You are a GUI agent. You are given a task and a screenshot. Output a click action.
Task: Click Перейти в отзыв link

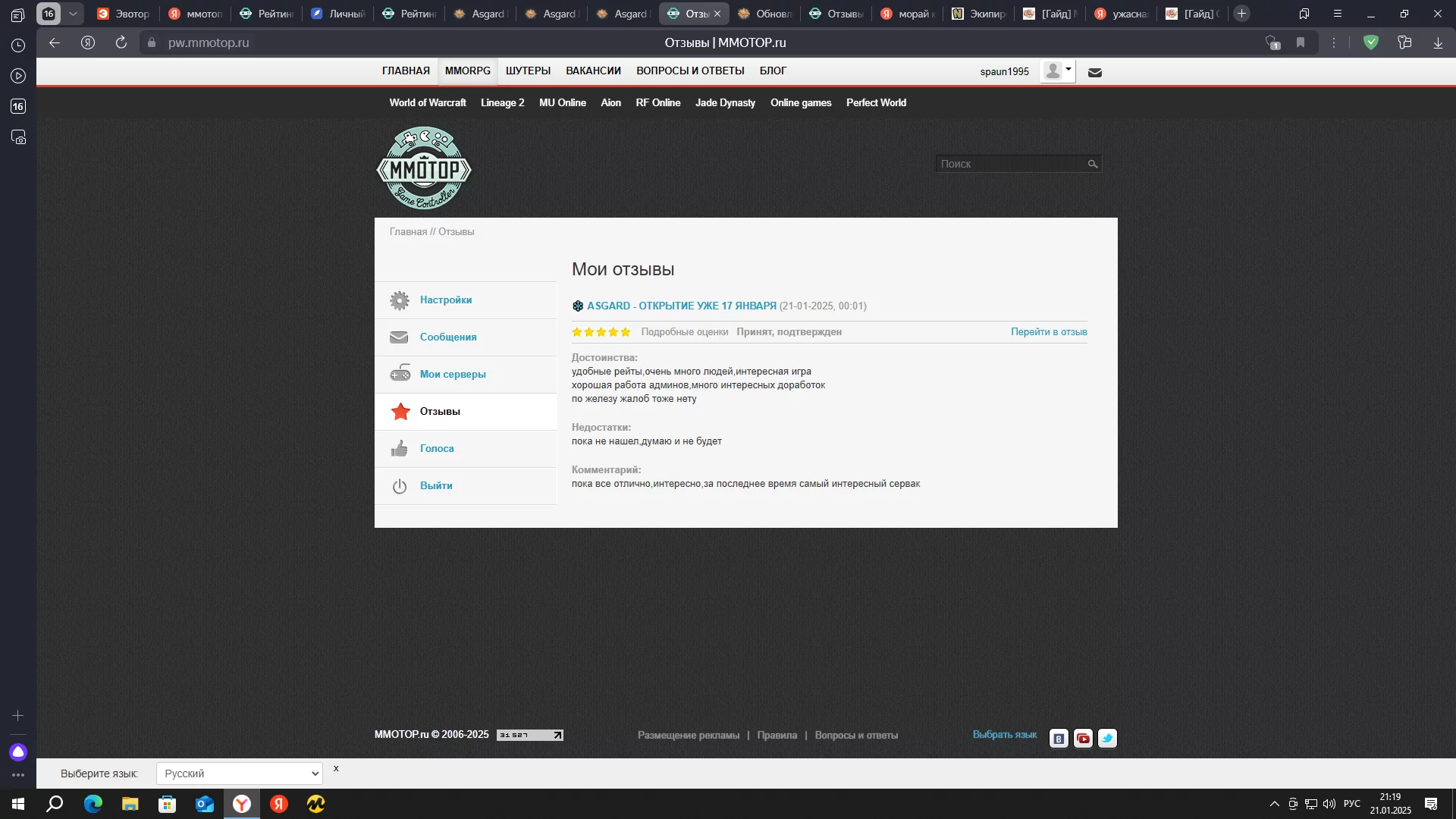(x=1048, y=331)
